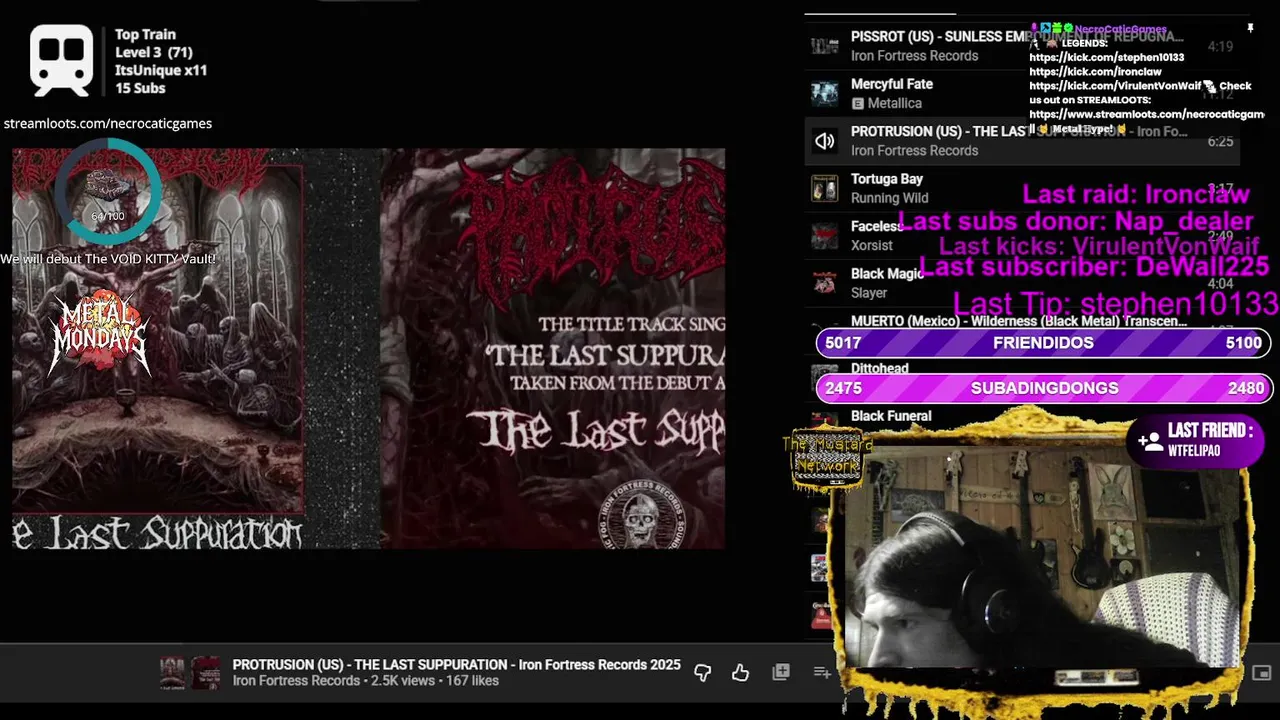
Task: Click Faceless queue row thumbnail
Action: point(824,236)
